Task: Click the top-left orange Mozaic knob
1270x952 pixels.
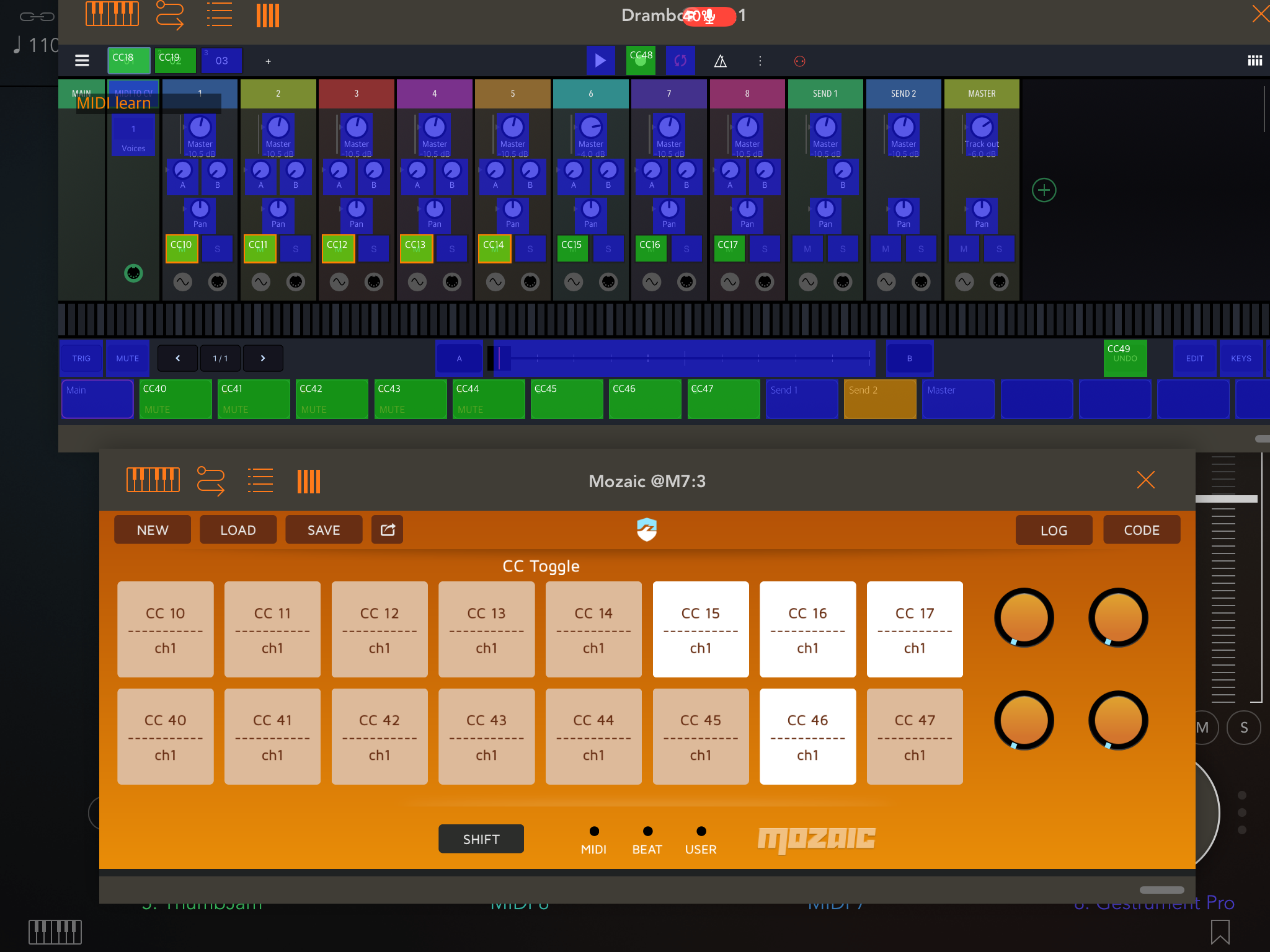Action: tap(1024, 617)
